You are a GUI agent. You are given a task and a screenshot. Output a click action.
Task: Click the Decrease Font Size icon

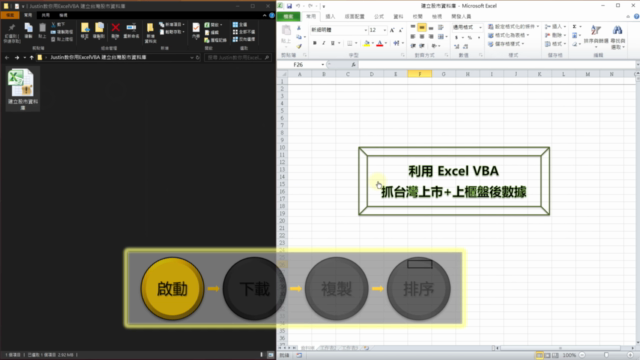coord(401,30)
